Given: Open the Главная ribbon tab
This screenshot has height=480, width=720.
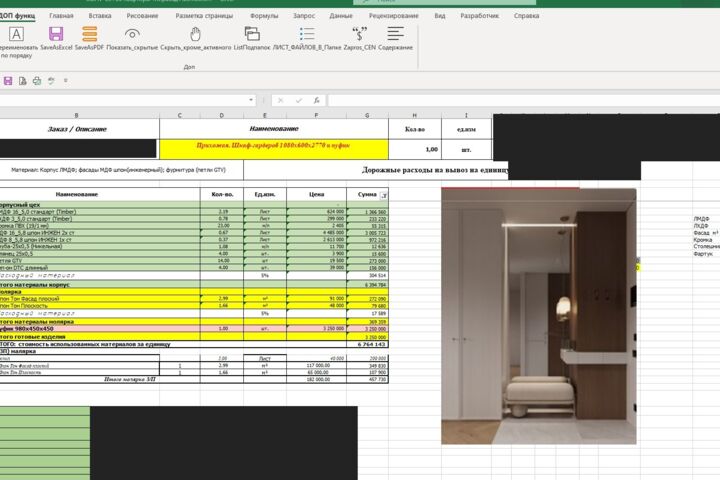Looking at the screenshot, I should 62,16.
